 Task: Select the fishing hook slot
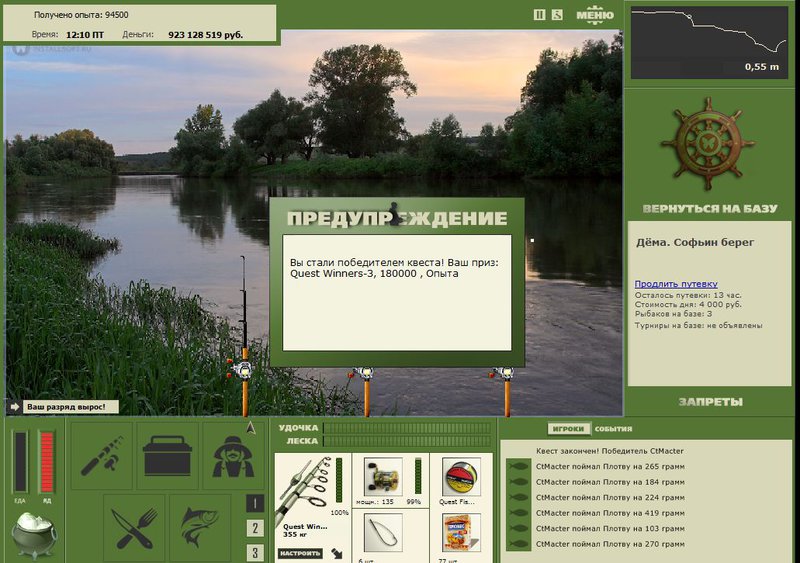(x=383, y=533)
